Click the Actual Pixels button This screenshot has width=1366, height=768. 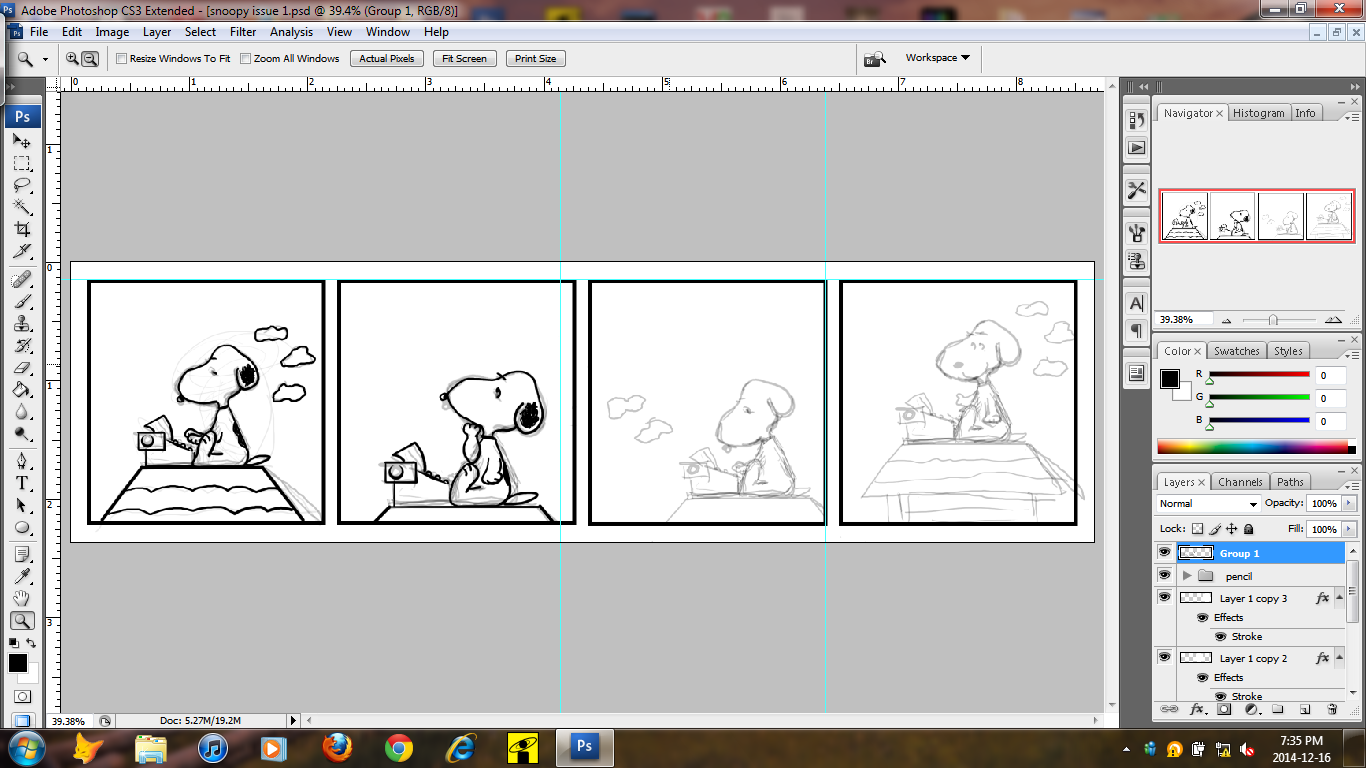tap(387, 58)
